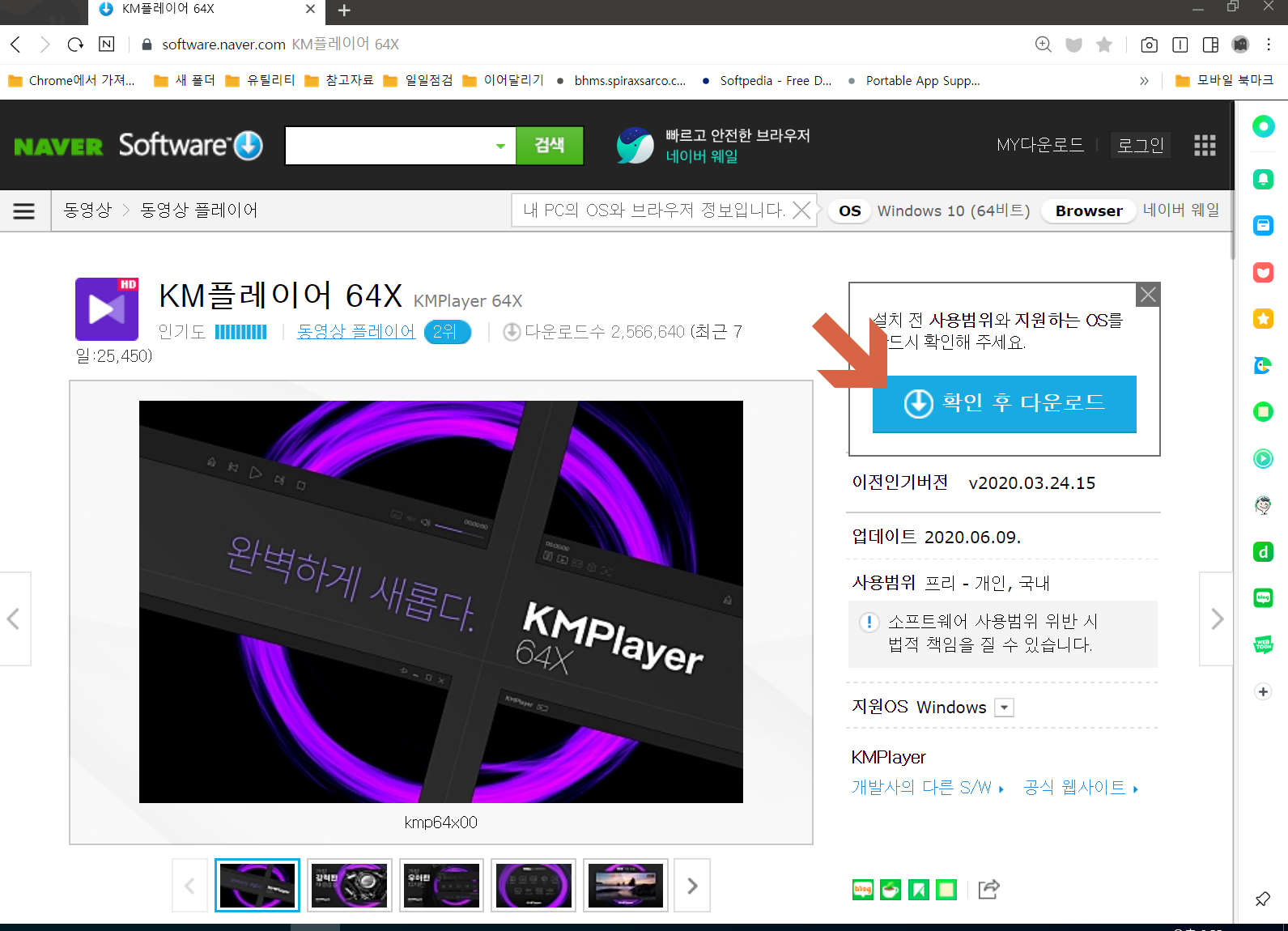1288x931 pixels.
Task: Show more bookmarks chevron
Action: click(1144, 81)
